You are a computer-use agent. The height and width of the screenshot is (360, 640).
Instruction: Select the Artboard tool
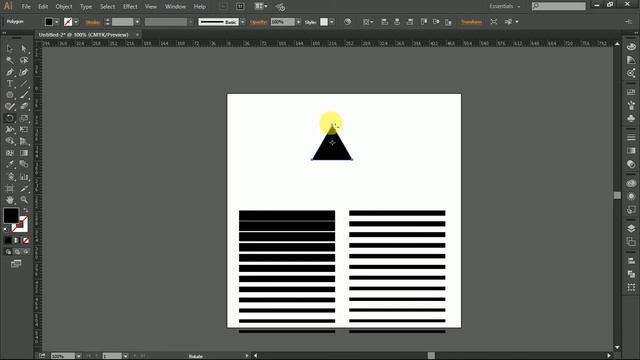point(10,189)
